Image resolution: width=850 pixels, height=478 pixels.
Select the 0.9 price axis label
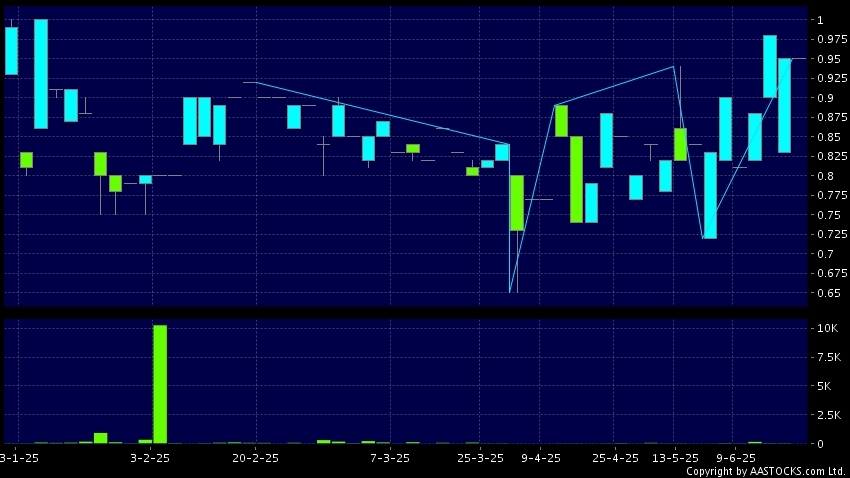(825, 98)
